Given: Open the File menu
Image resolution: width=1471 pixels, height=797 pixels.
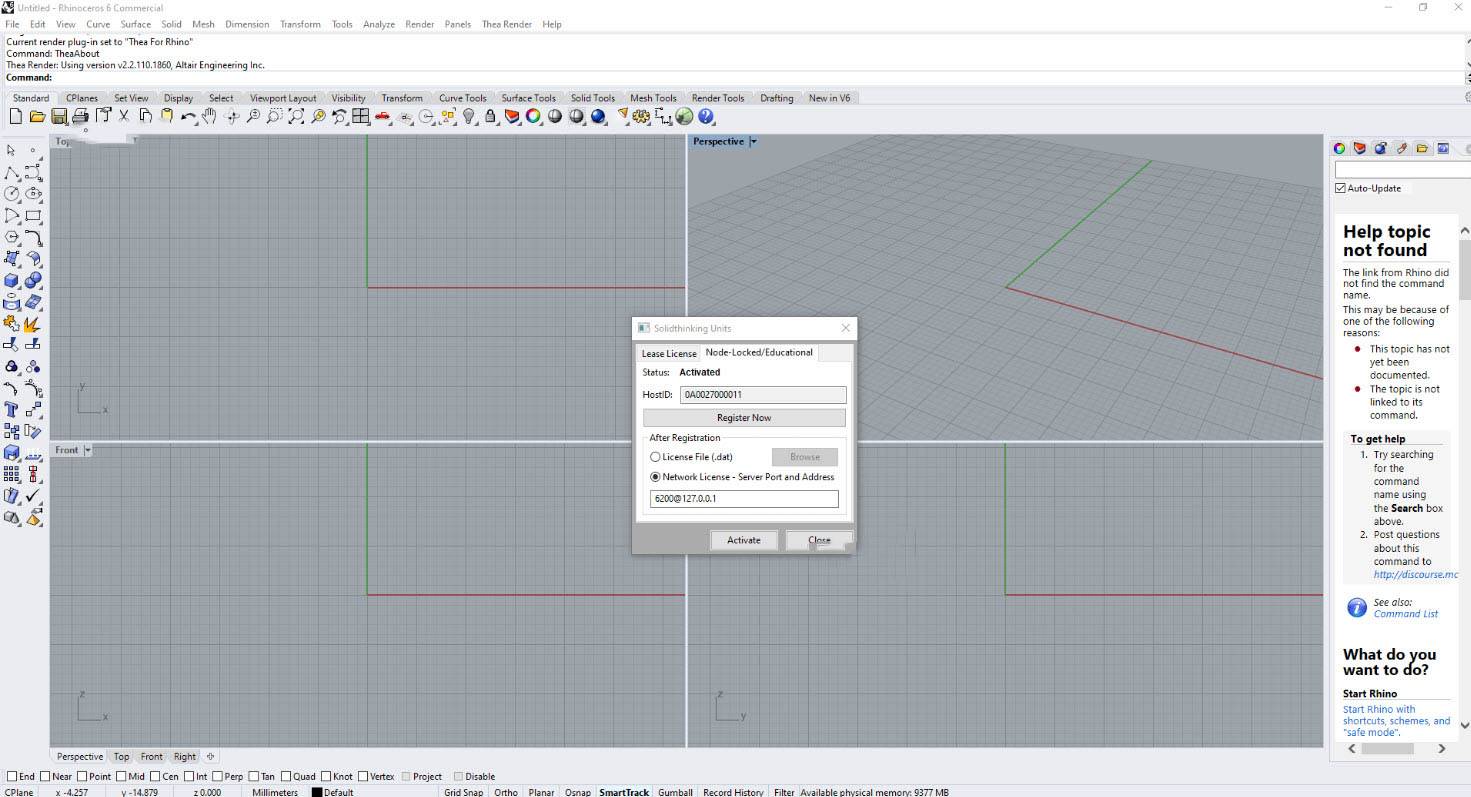Looking at the screenshot, I should [12, 24].
